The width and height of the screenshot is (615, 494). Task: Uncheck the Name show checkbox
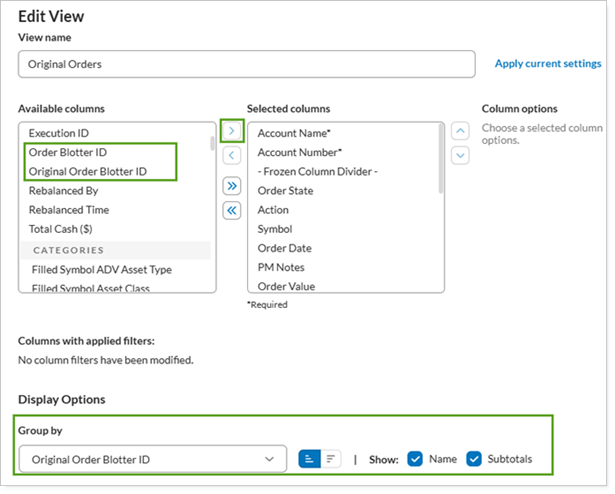(413, 459)
